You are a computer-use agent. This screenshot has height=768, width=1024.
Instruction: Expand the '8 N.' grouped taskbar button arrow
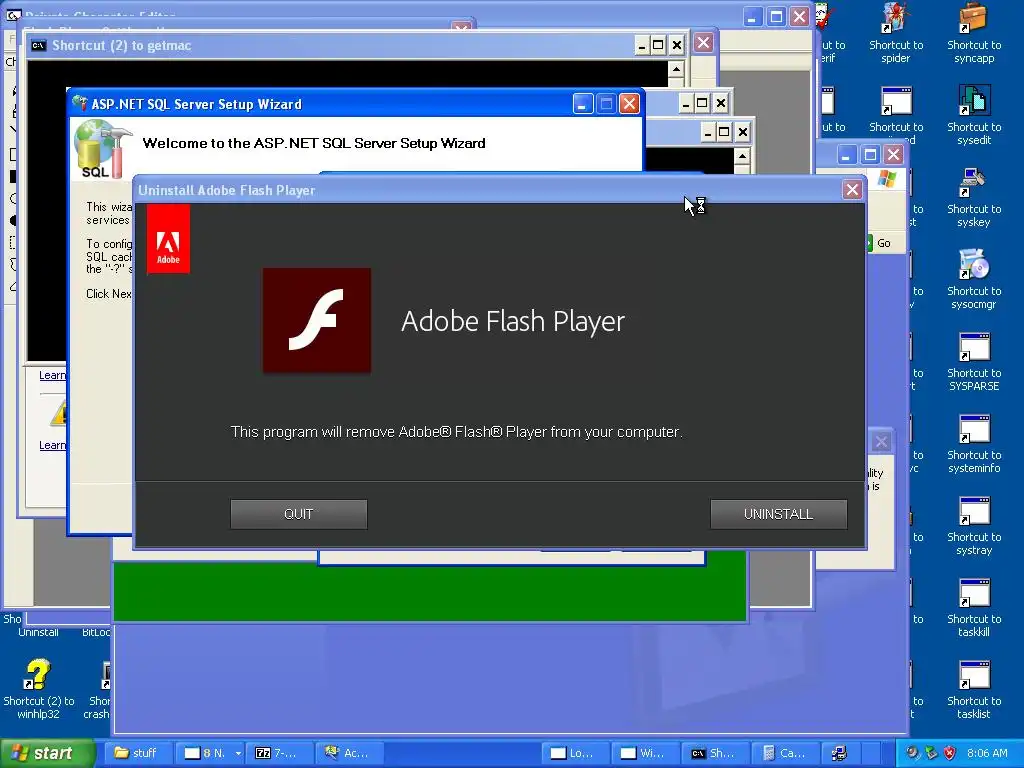pyautogui.click(x=238, y=754)
